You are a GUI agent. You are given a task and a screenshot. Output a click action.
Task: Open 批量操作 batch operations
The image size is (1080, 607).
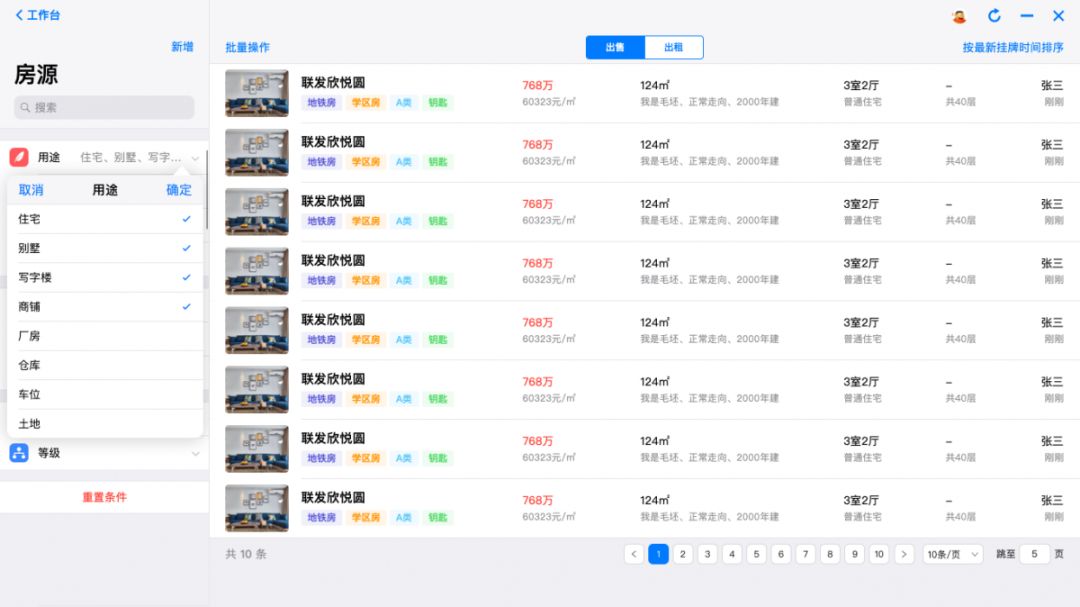[x=247, y=48]
